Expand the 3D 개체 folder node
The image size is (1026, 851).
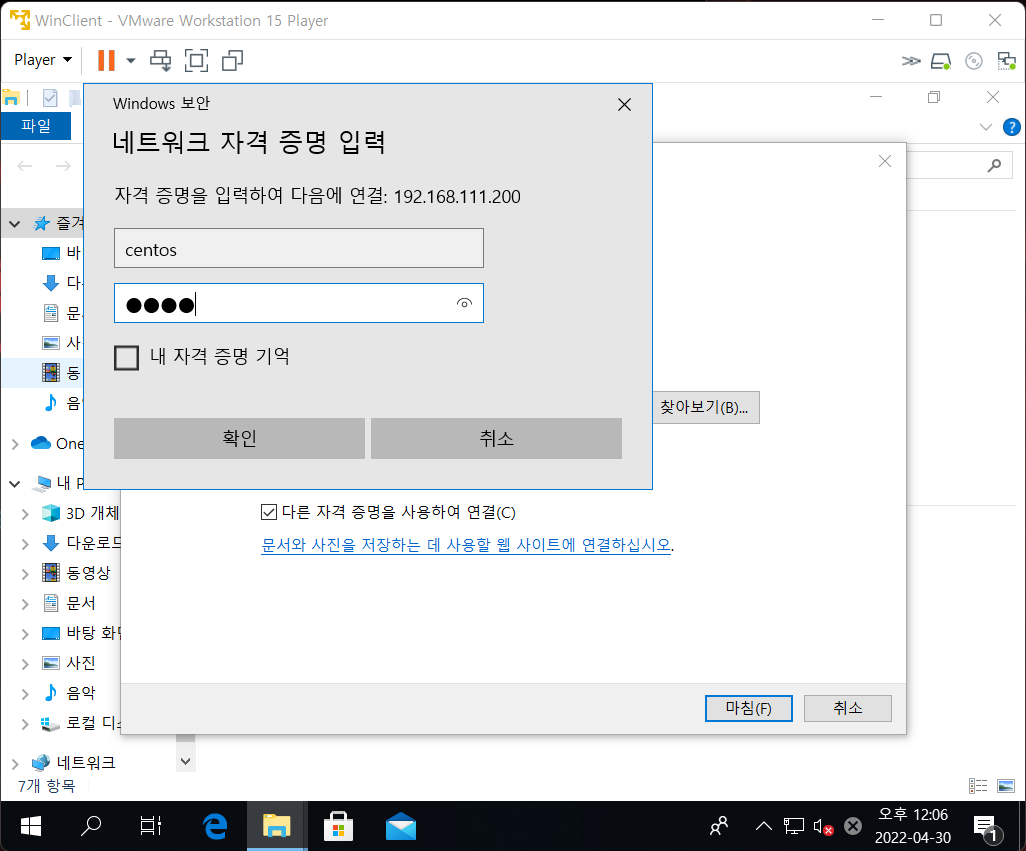pyautogui.click(x=25, y=514)
